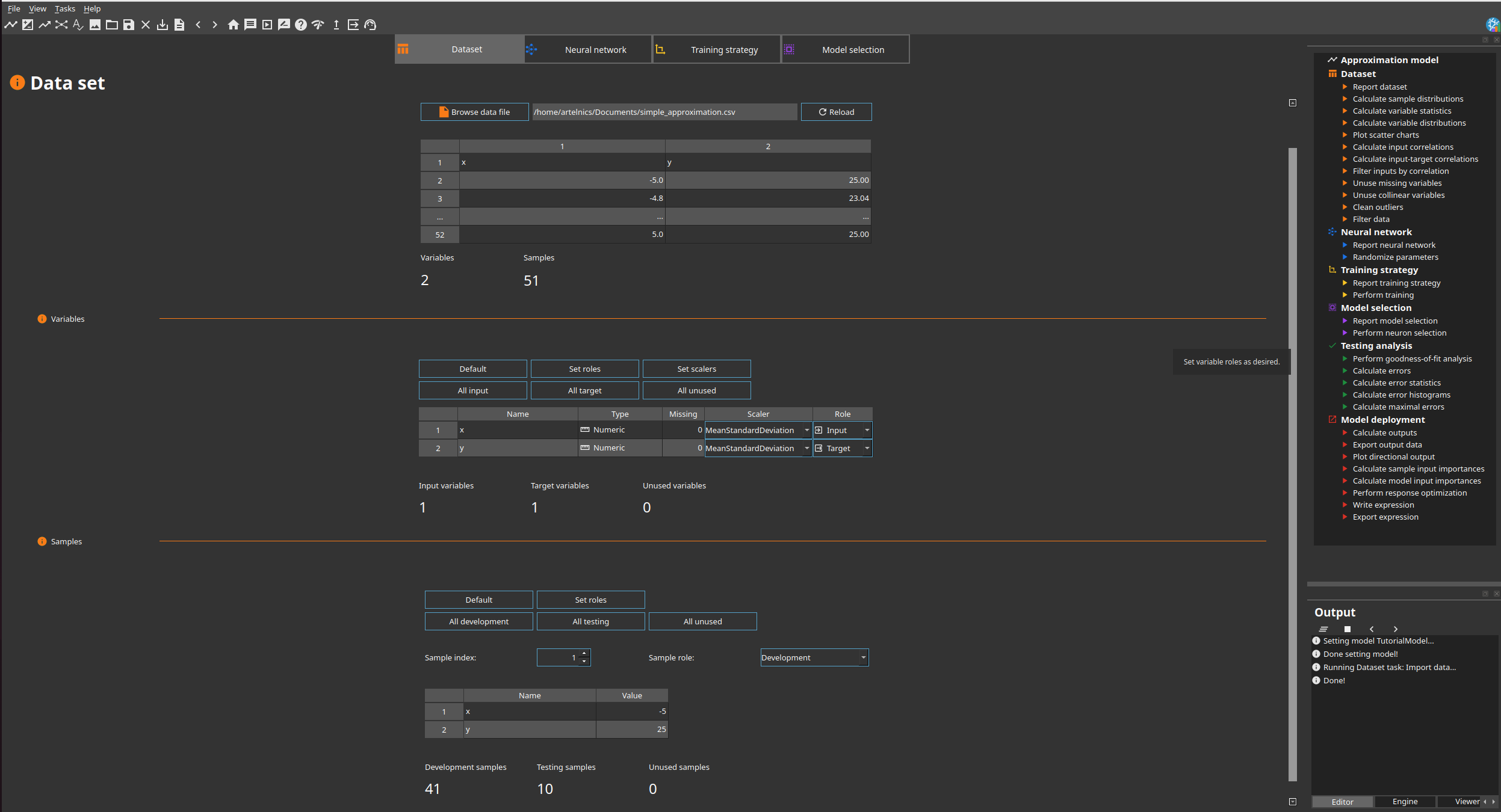The image size is (1501, 812).
Task: Click the Set scalers button
Action: 696,369
